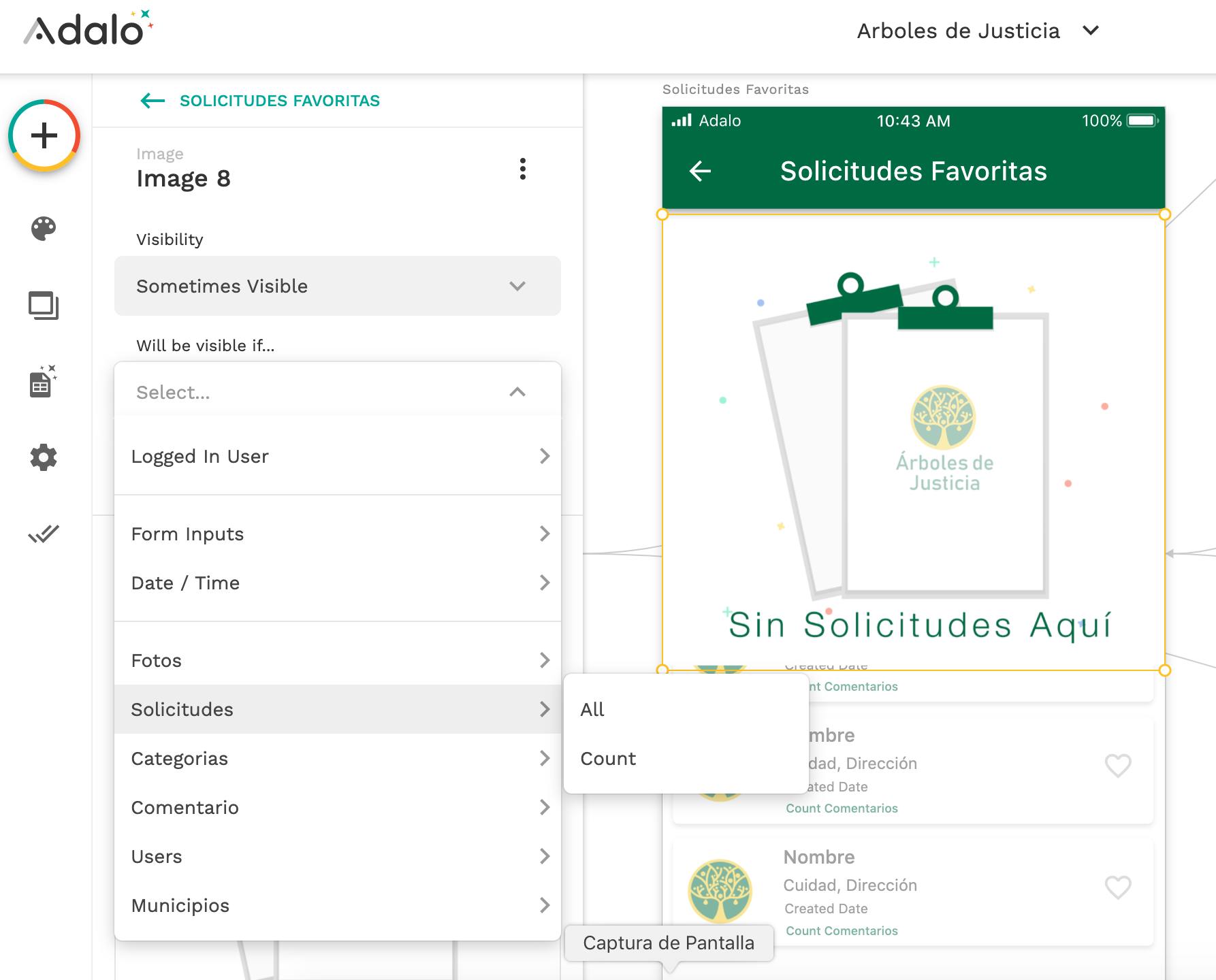The width and height of the screenshot is (1216, 980).
Task: Expand the Users collection option
Action: click(x=338, y=856)
